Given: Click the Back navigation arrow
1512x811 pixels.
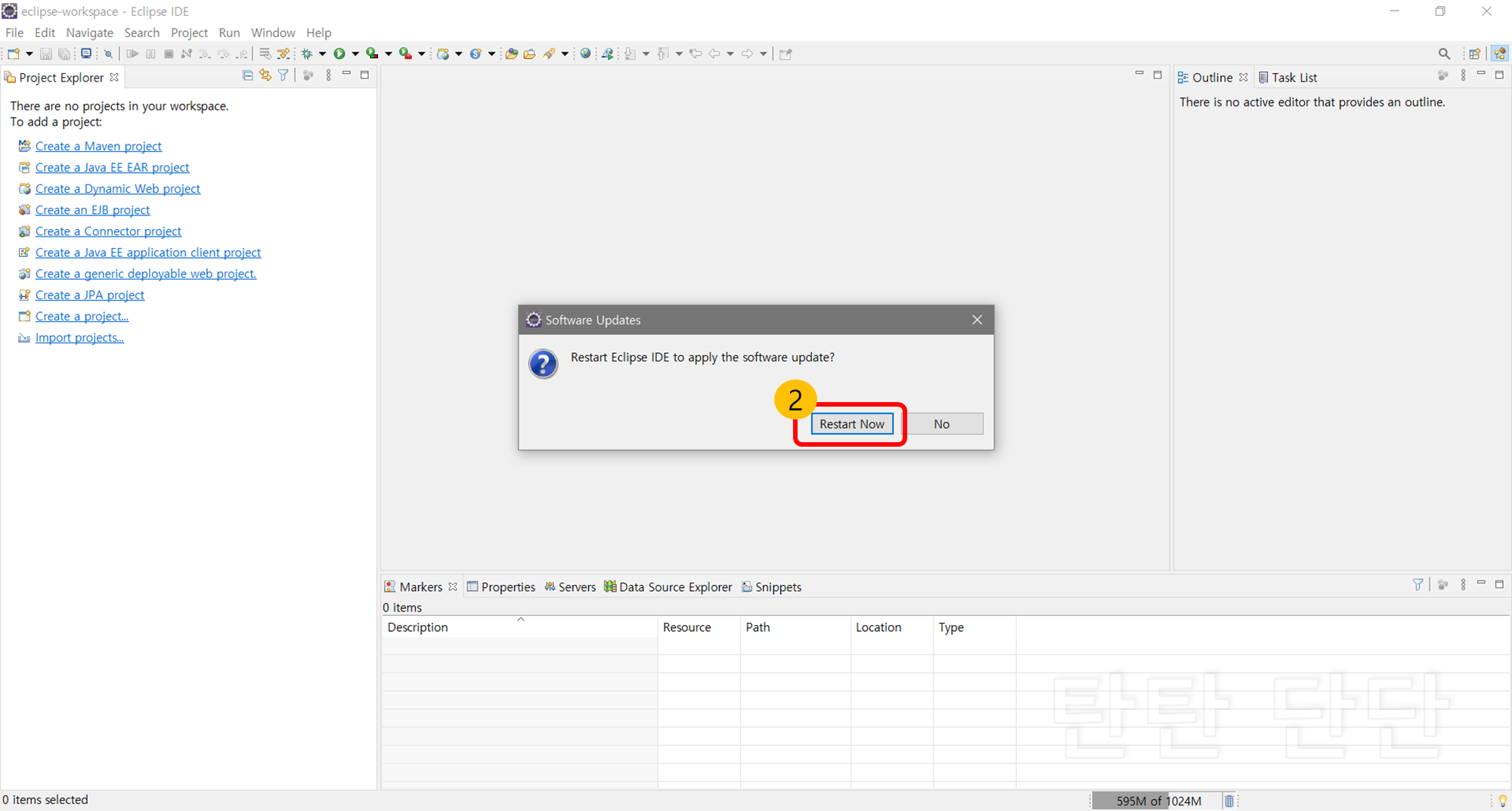Looking at the screenshot, I should coord(714,54).
